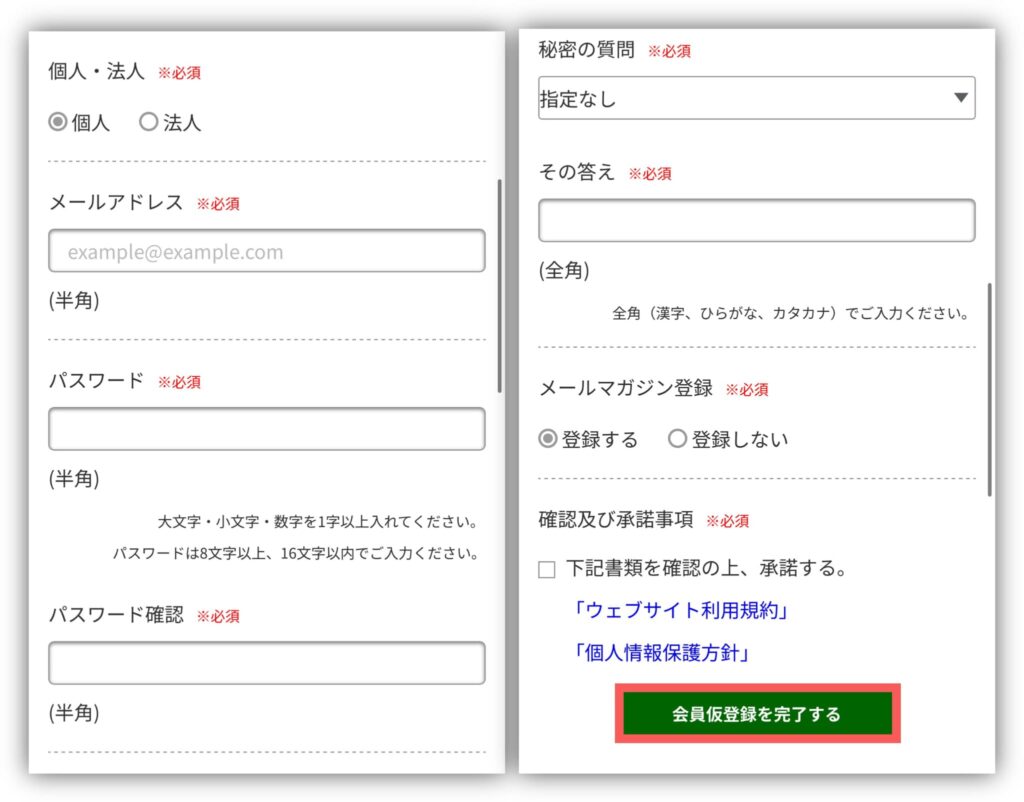1024x802 pixels.
Task: Choose 登録する for mail magazine
Action: point(548,439)
